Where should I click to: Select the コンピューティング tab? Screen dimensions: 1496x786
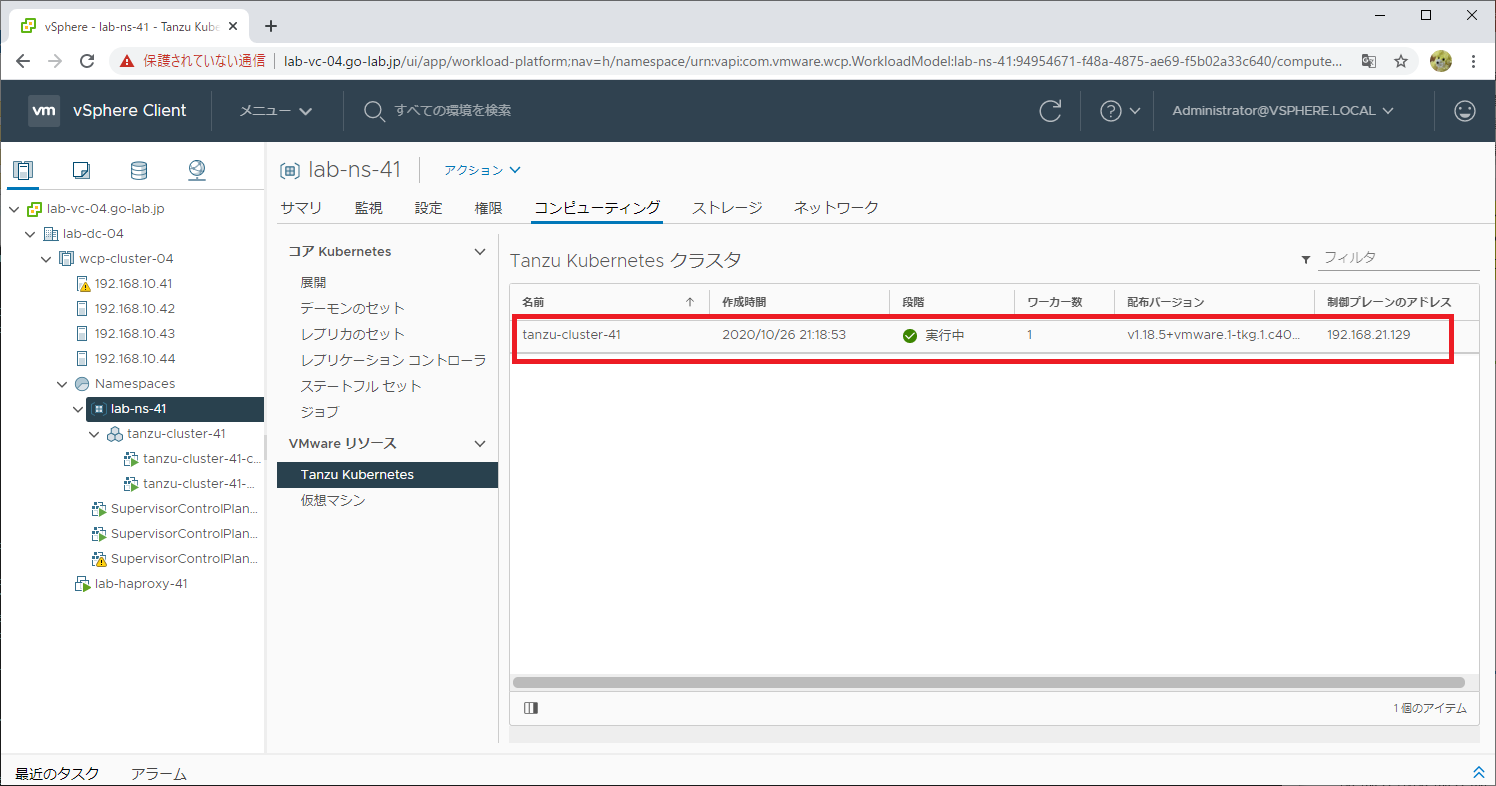(597, 208)
